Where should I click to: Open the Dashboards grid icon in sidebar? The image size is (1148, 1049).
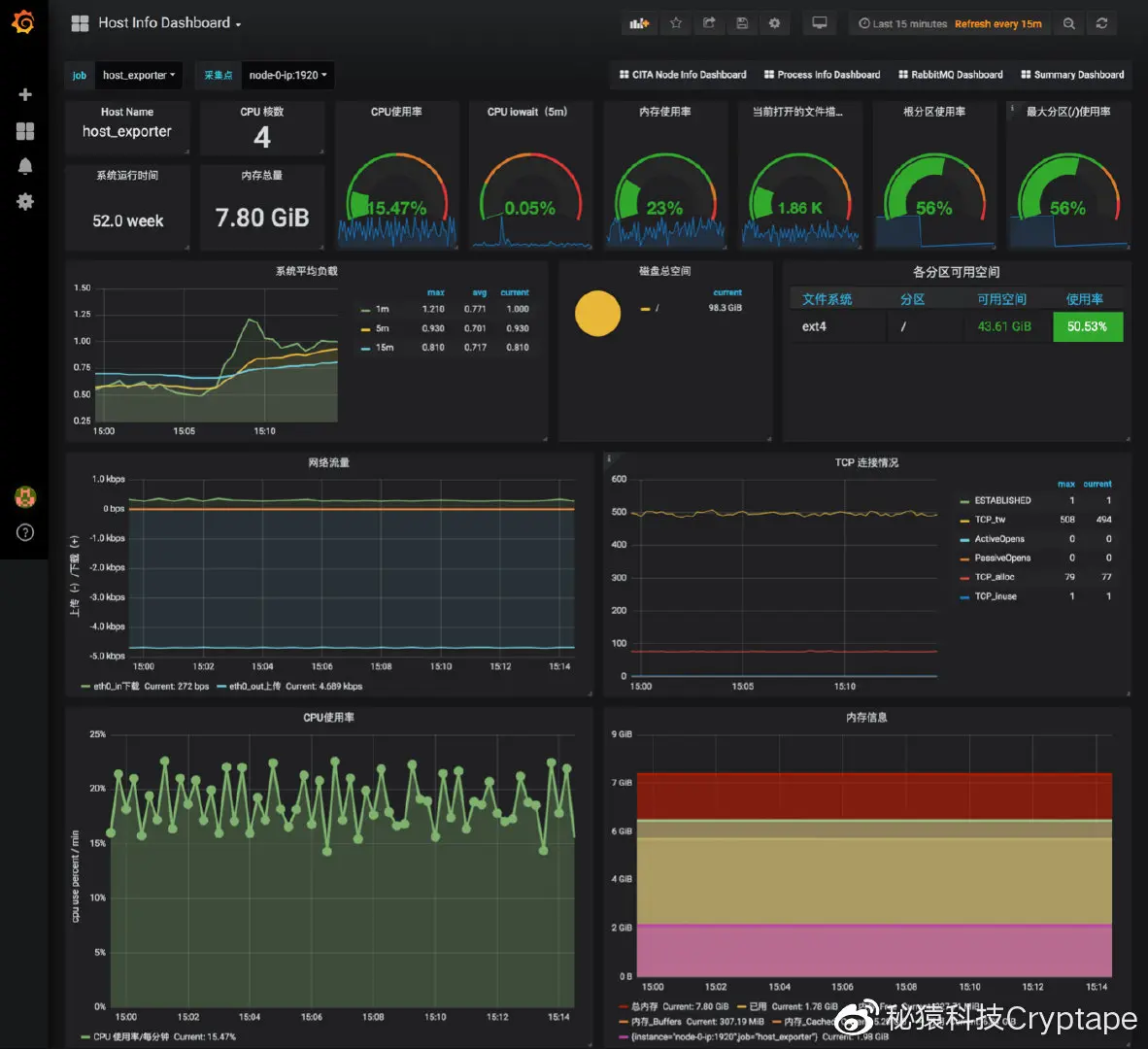tap(25, 131)
